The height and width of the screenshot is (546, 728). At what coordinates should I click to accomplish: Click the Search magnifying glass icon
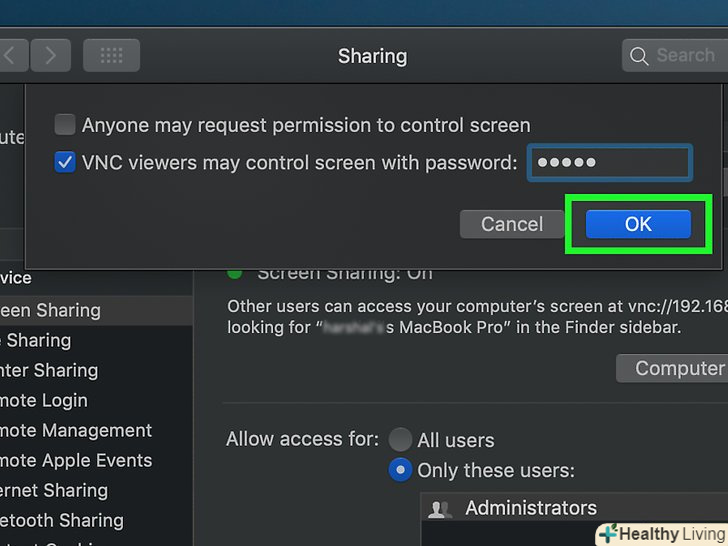click(640, 56)
